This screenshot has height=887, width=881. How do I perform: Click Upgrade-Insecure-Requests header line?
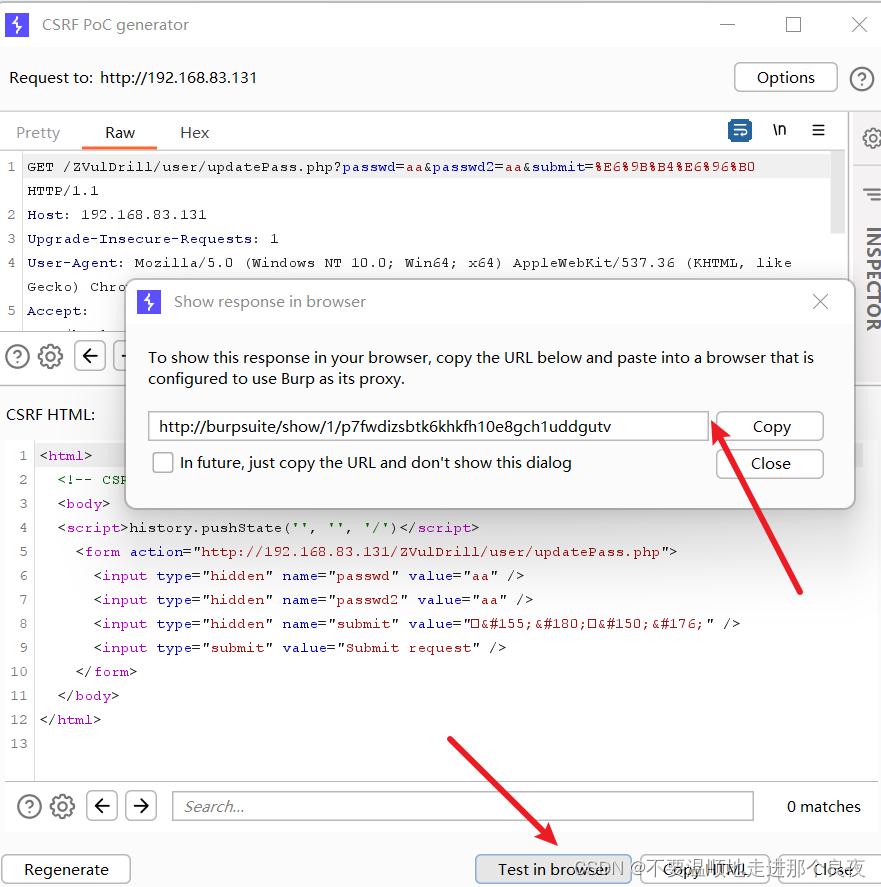click(153, 239)
